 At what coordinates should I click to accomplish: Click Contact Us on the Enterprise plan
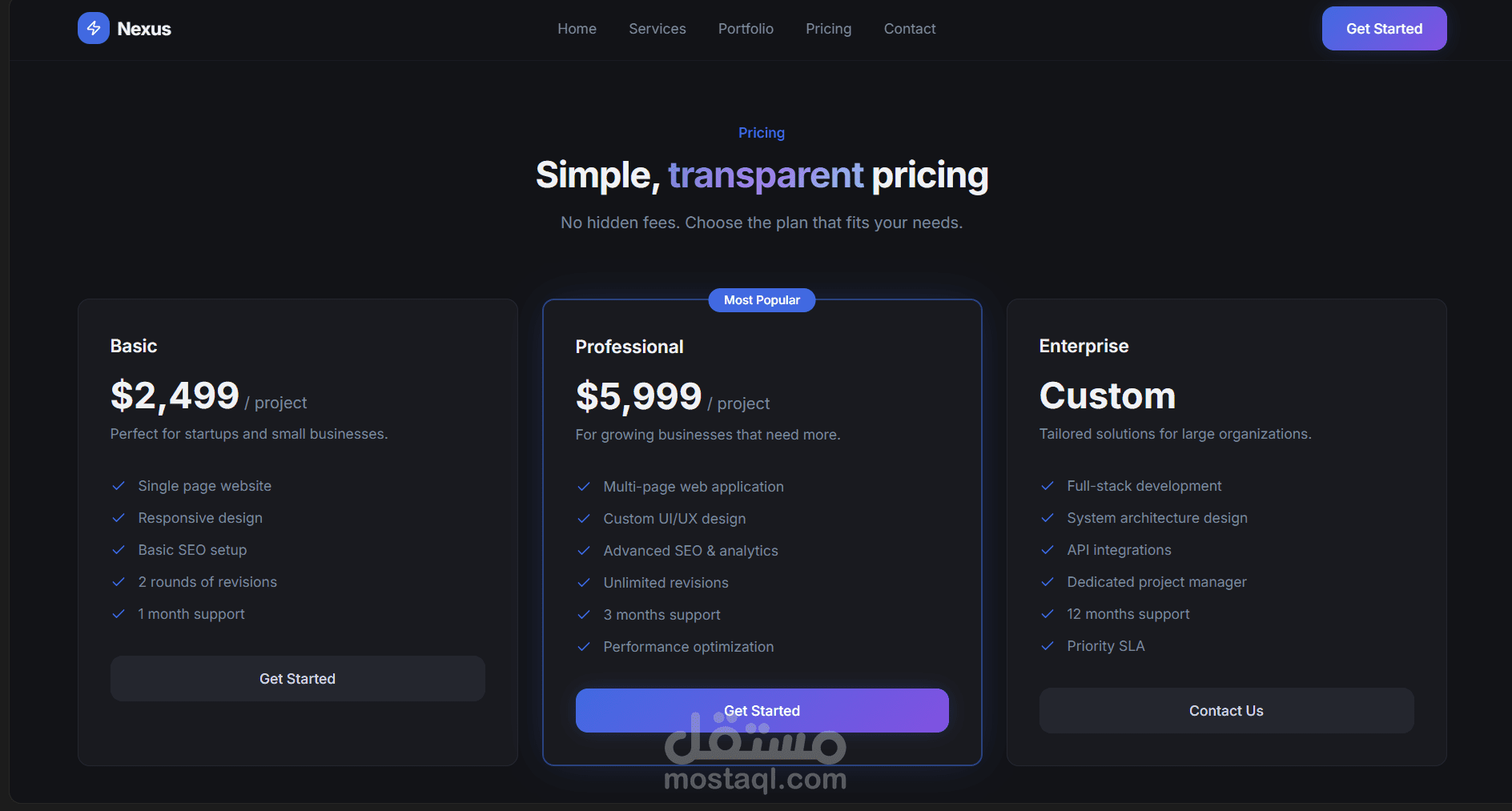[x=1226, y=711]
